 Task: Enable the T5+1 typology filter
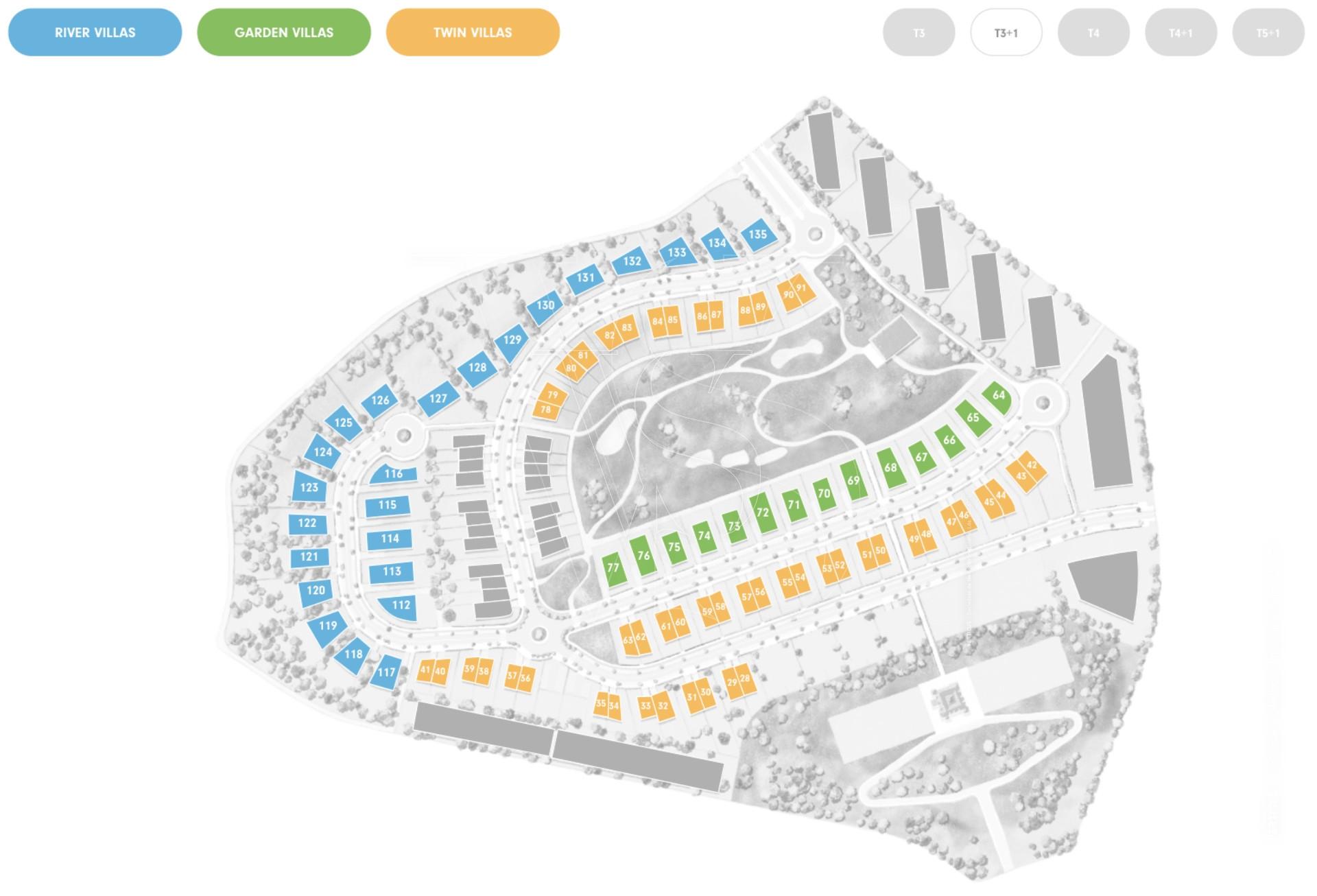tap(1268, 33)
